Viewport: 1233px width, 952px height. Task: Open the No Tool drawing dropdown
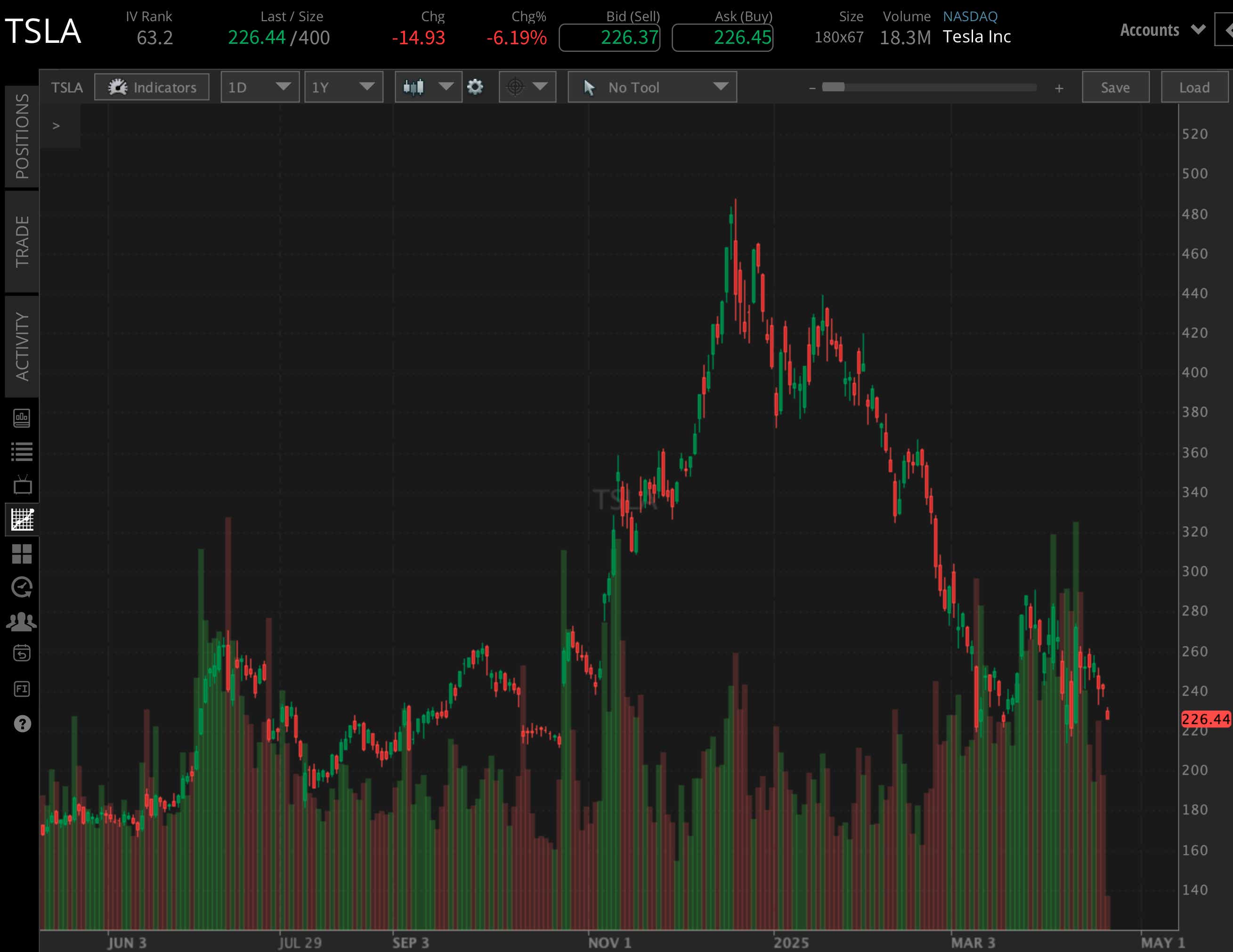(x=652, y=87)
